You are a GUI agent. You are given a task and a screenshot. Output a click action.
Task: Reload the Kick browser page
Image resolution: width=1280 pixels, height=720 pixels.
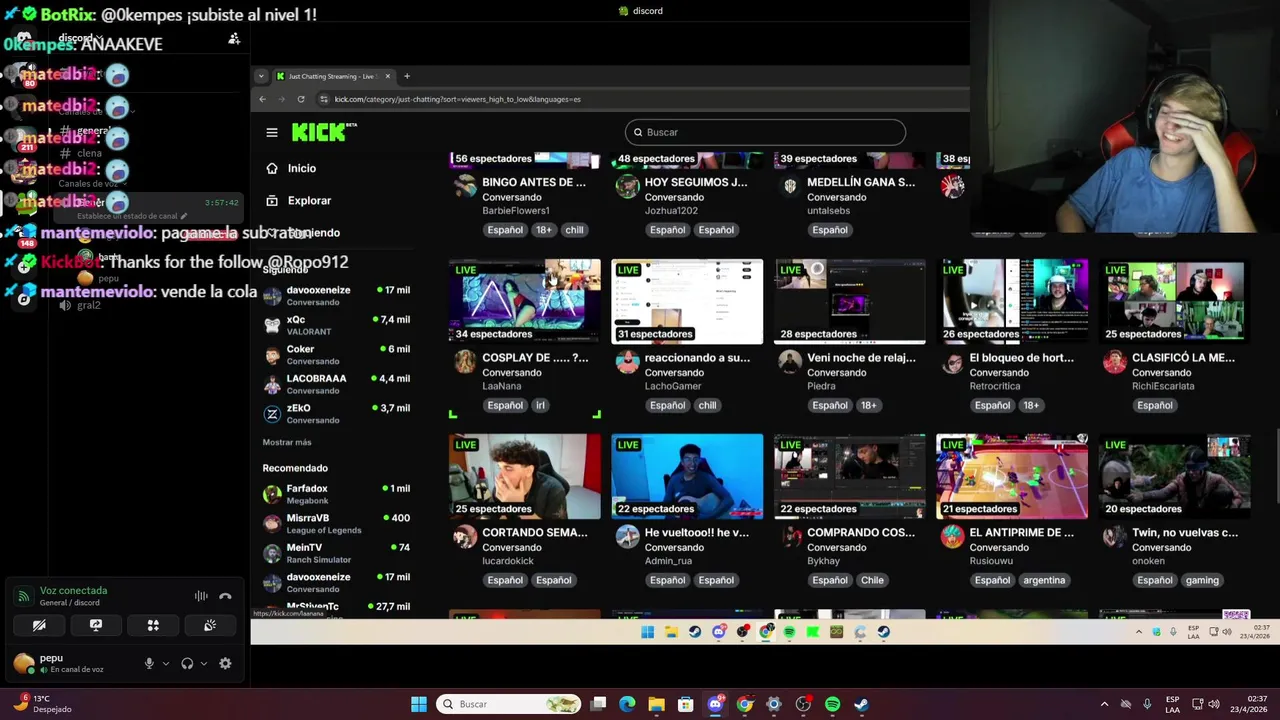300,99
